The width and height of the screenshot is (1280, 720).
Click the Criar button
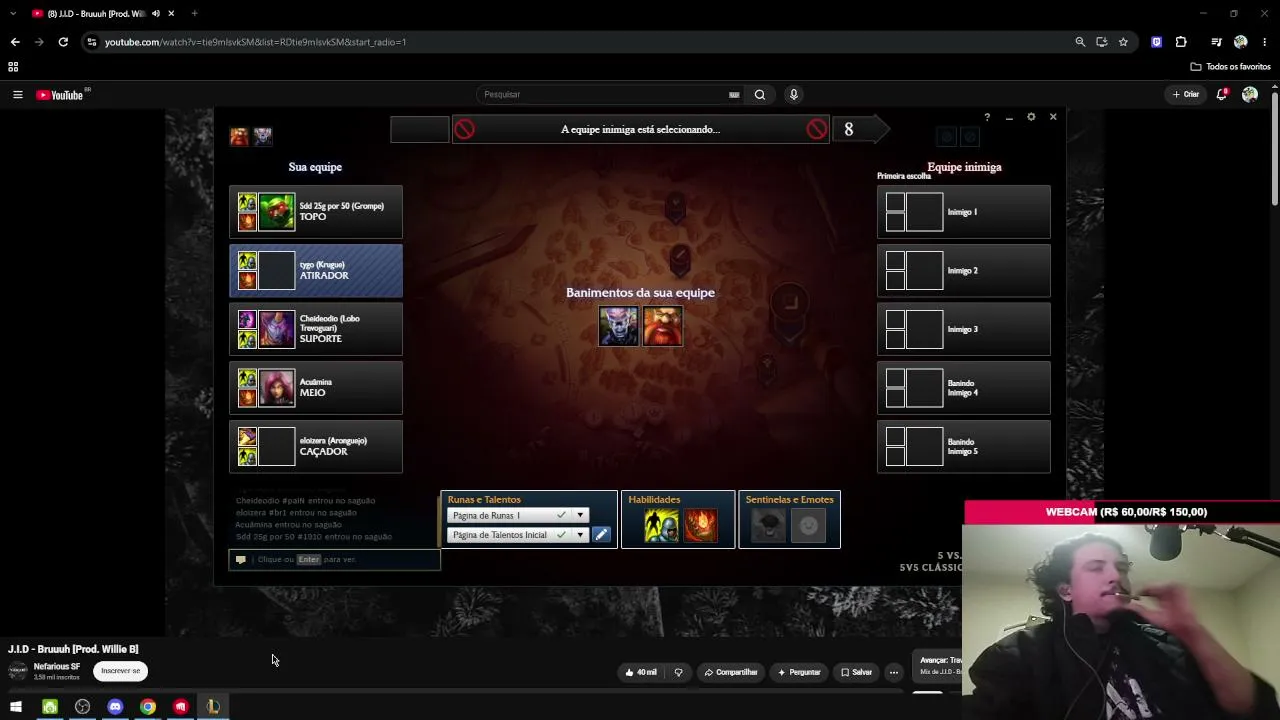tap(1186, 94)
